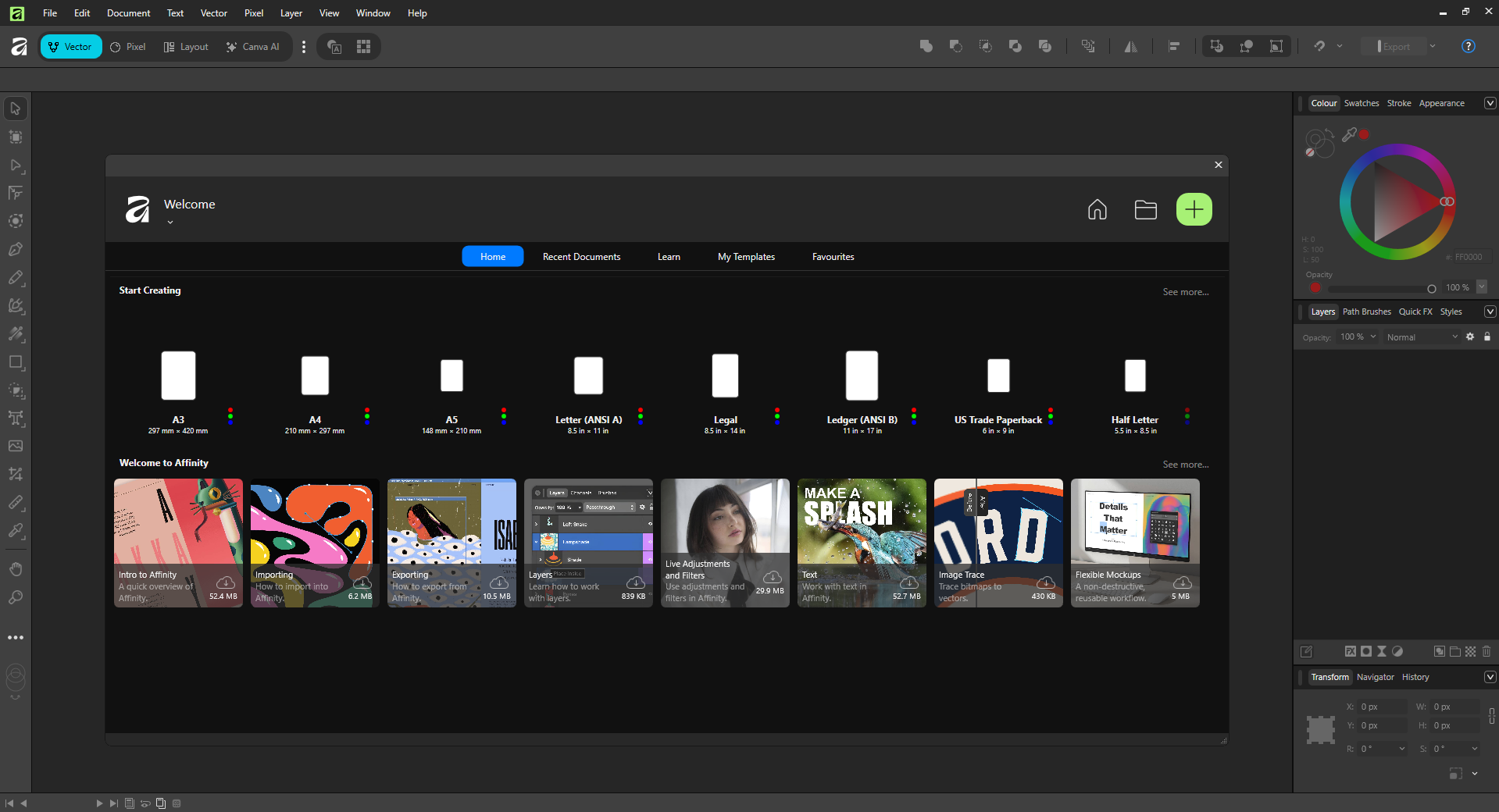Open the Layers panel options menu
Image resolution: width=1499 pixels, height=812 pixels.
[1490, 312]
